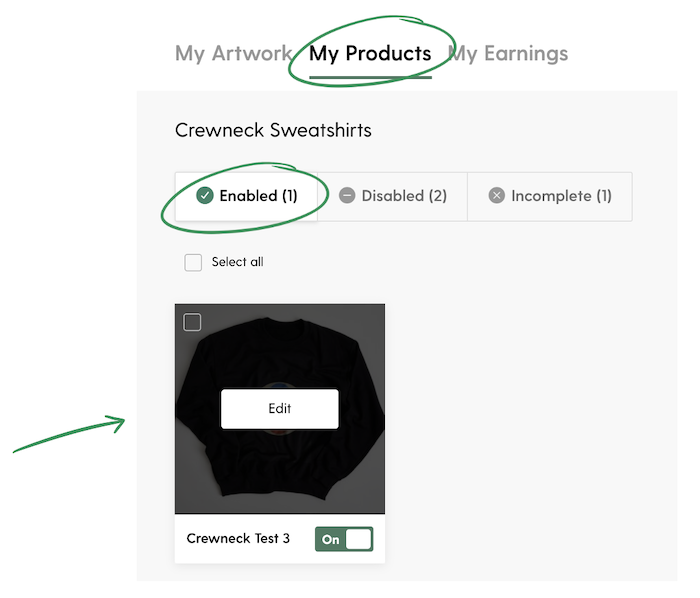Click the Crewneck Test 3 product name
This screenshot has width=700, height=598.
pyautogui.click(x=238, y=539)
